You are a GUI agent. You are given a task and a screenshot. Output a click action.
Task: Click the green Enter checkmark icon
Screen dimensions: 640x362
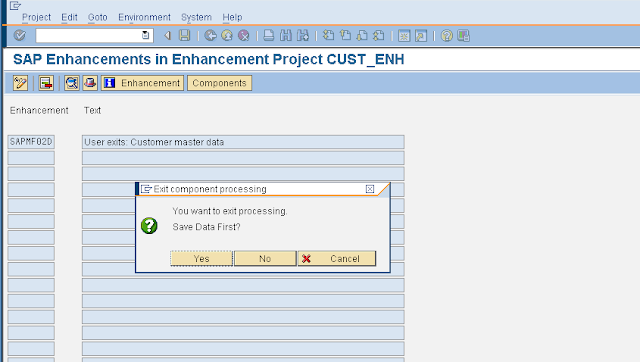coord(20,36)
